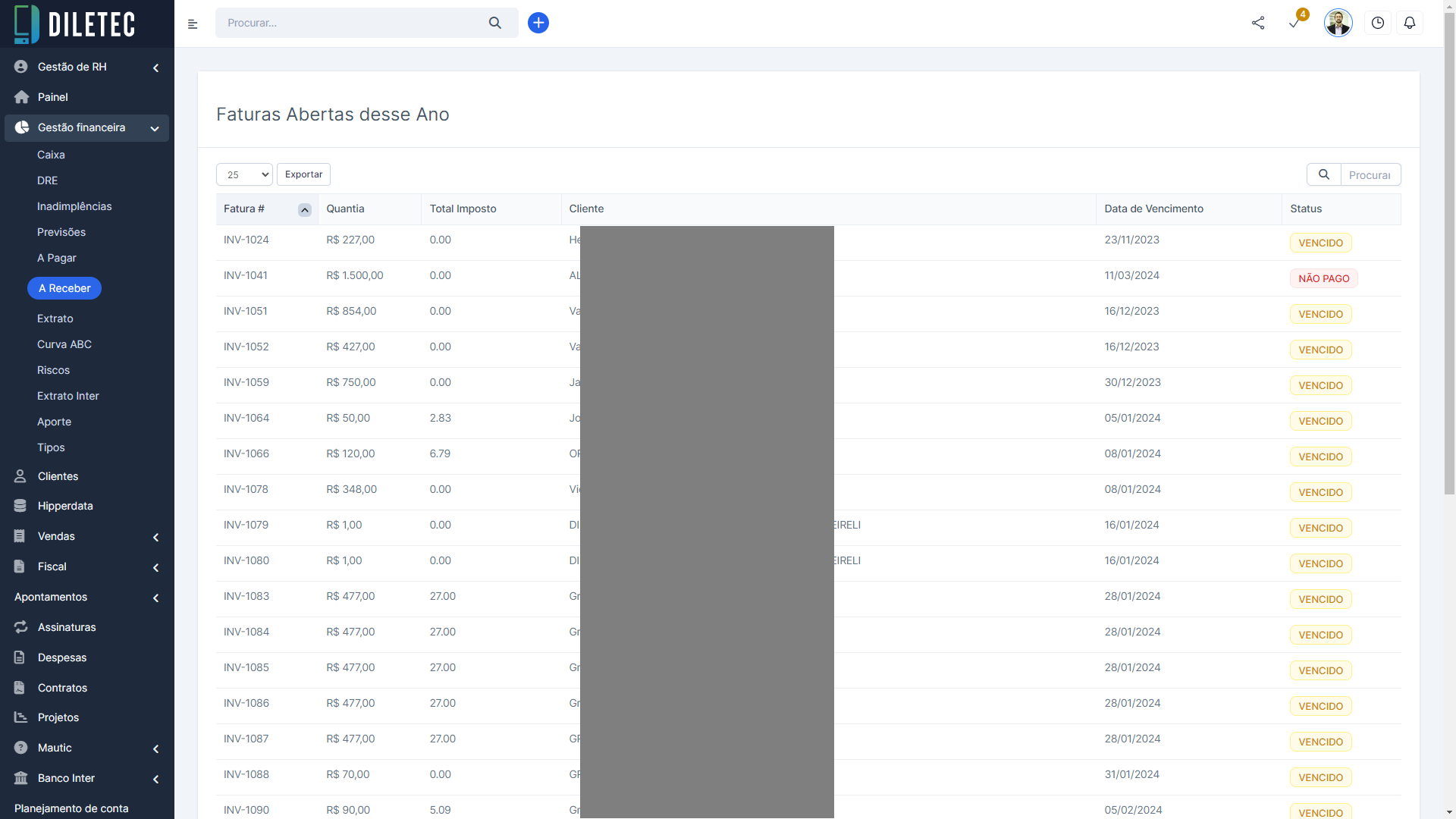This screenshot has height=819, width=1456.
Task: Open the clock timer icon
Action: (x=1378, y=23)
